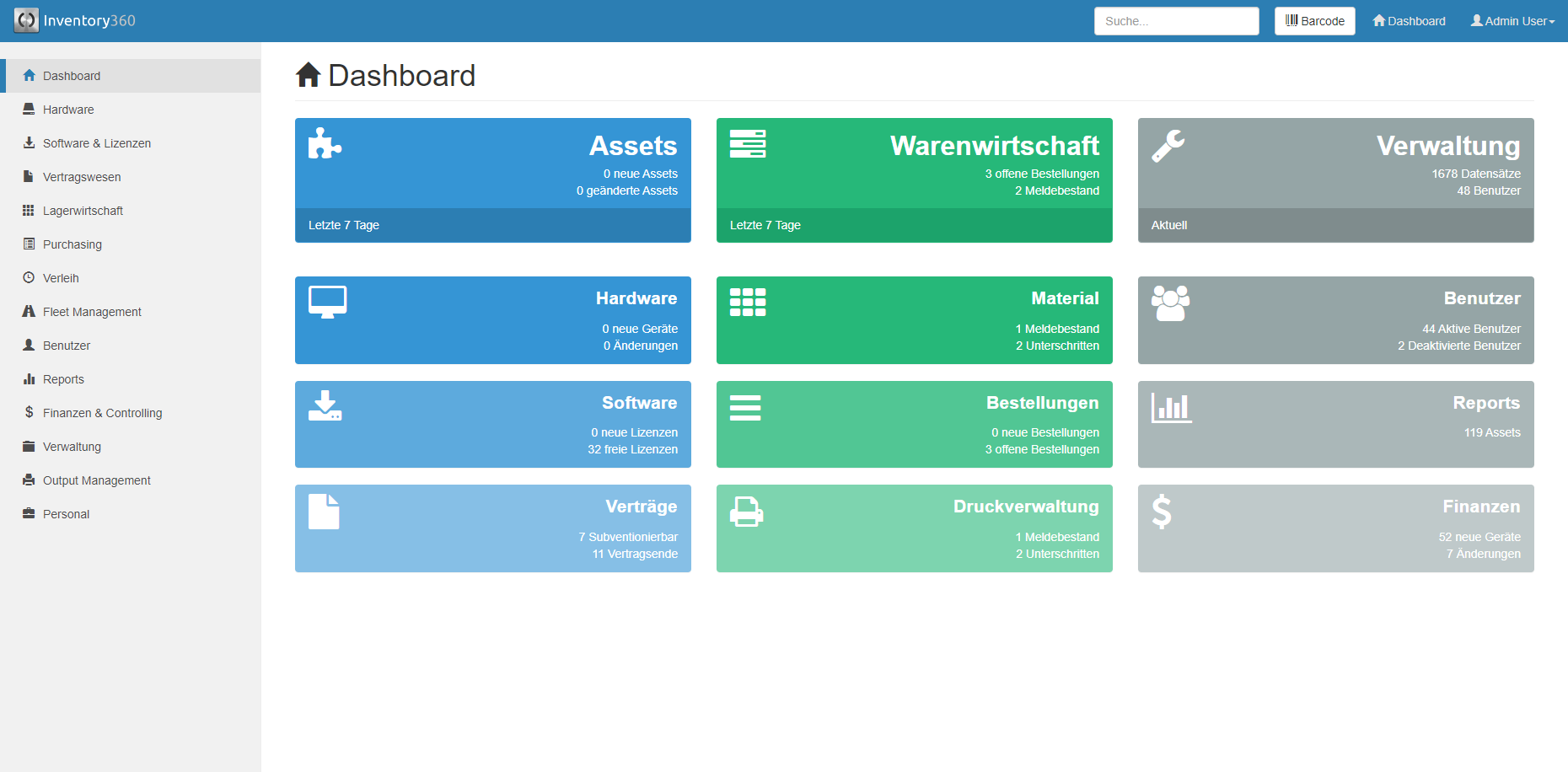Open Fleet Management in the sidebar
The image size is (1568, 772).
tap(92, 312)
